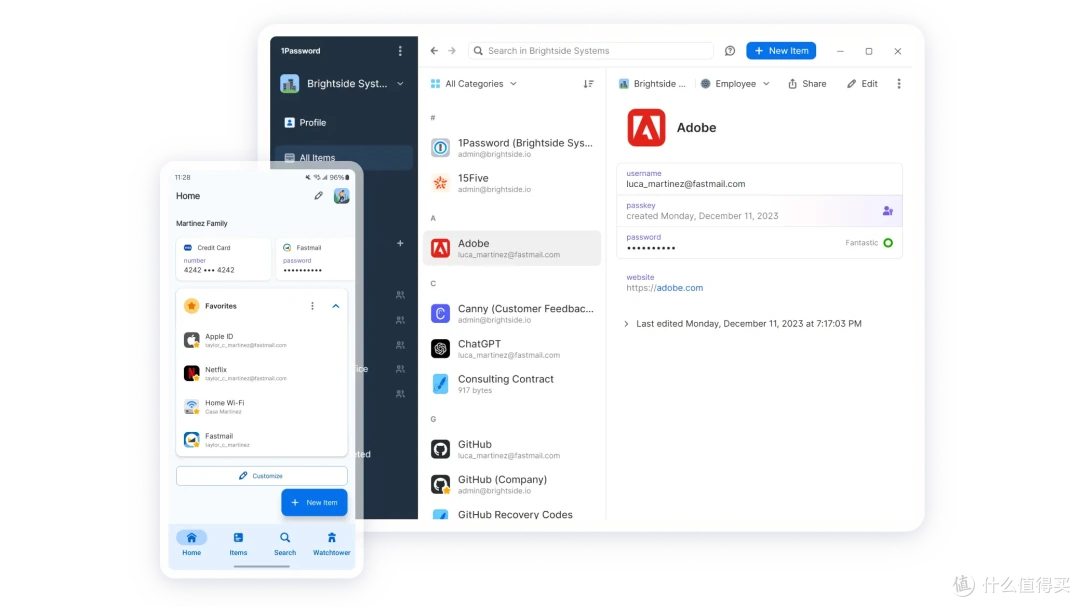
Task: Click the Share button
Action: pyautogui.click(x=807, y=83)
